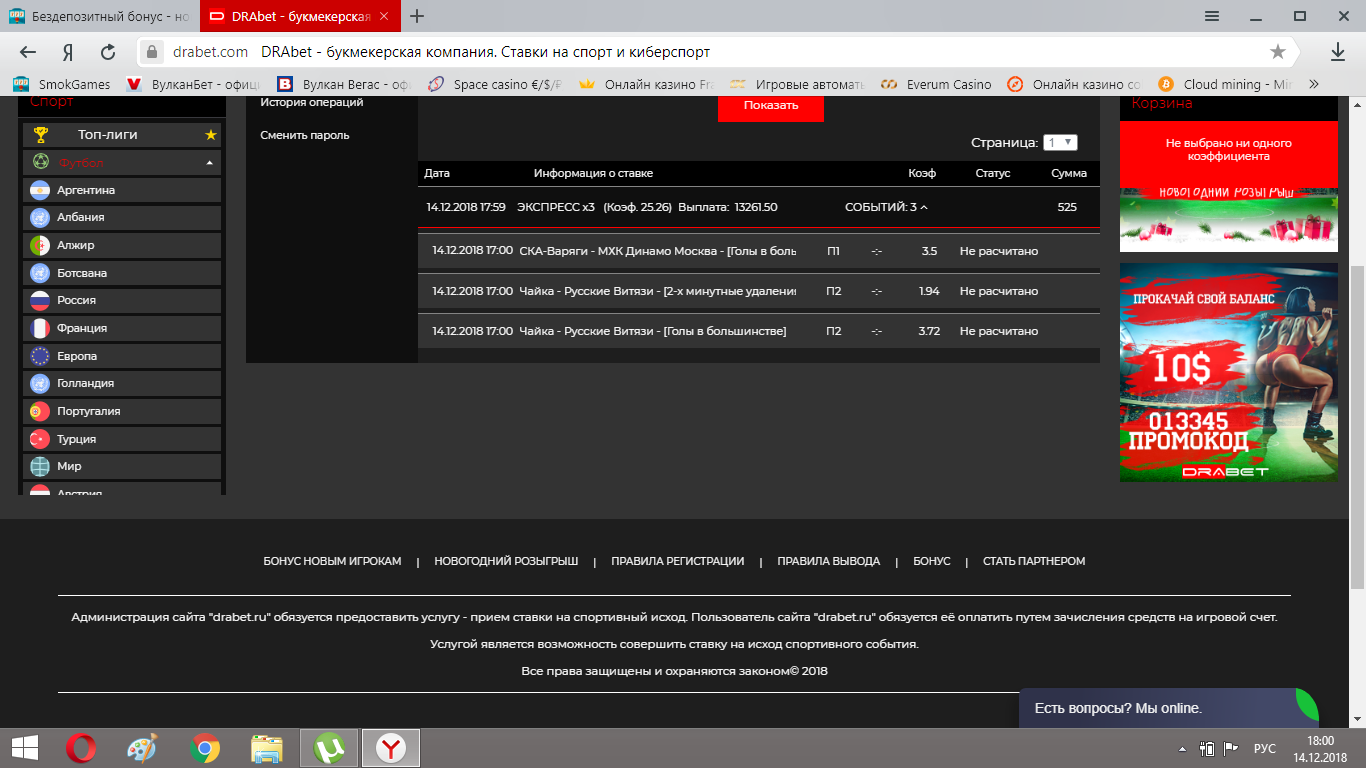Click Turkey flag icon in sidebar
Image resolution: width=1366 pixels, height=768 pixels.
pyautogui.click(x=40, y=439)
